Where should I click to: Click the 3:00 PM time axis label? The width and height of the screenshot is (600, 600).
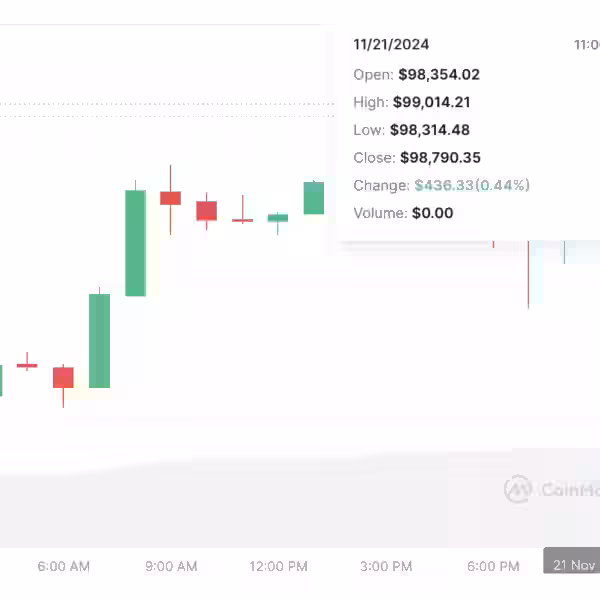pyautogui.click(x=386, y=566)
